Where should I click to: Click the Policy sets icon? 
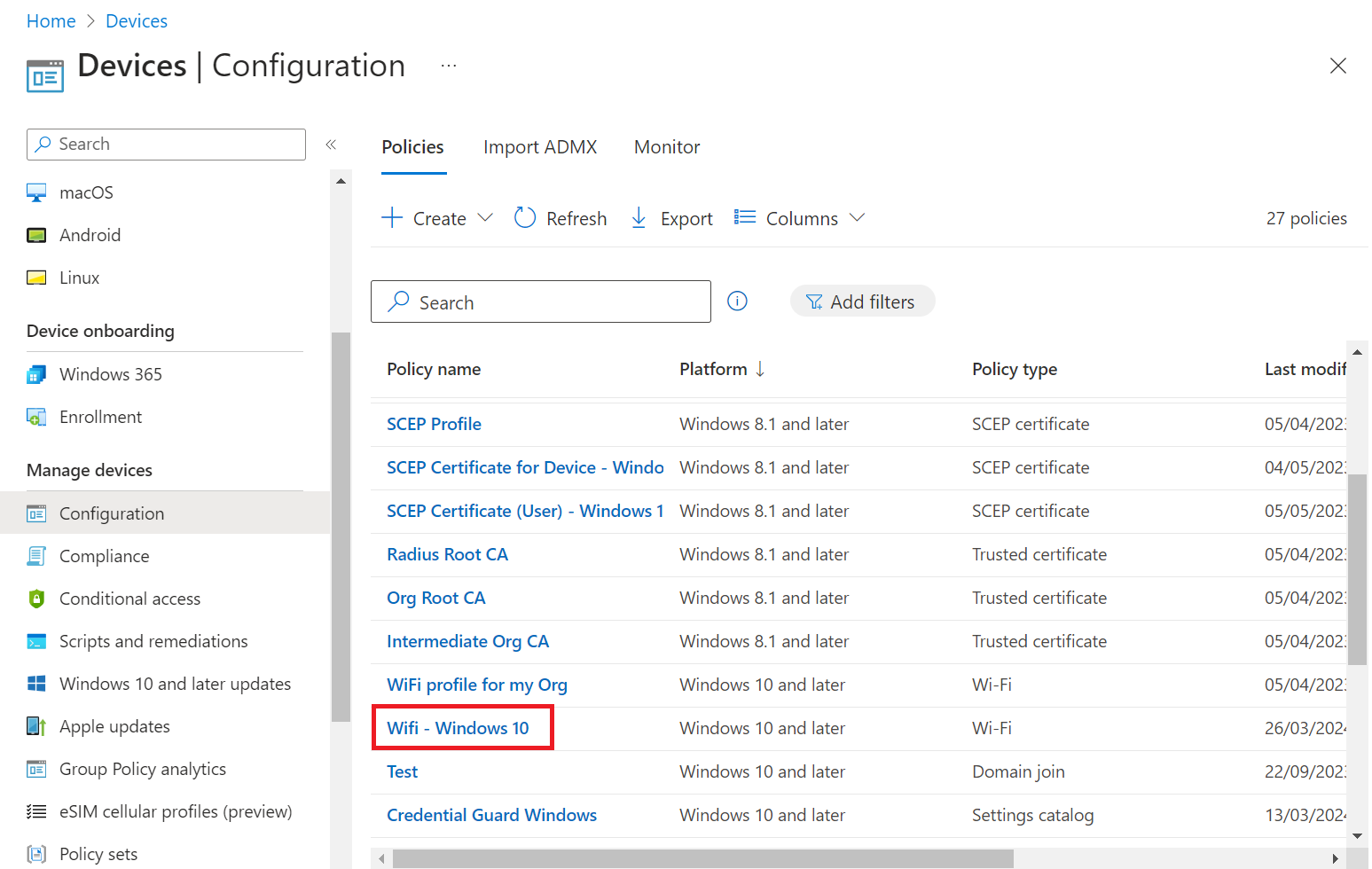36,854
